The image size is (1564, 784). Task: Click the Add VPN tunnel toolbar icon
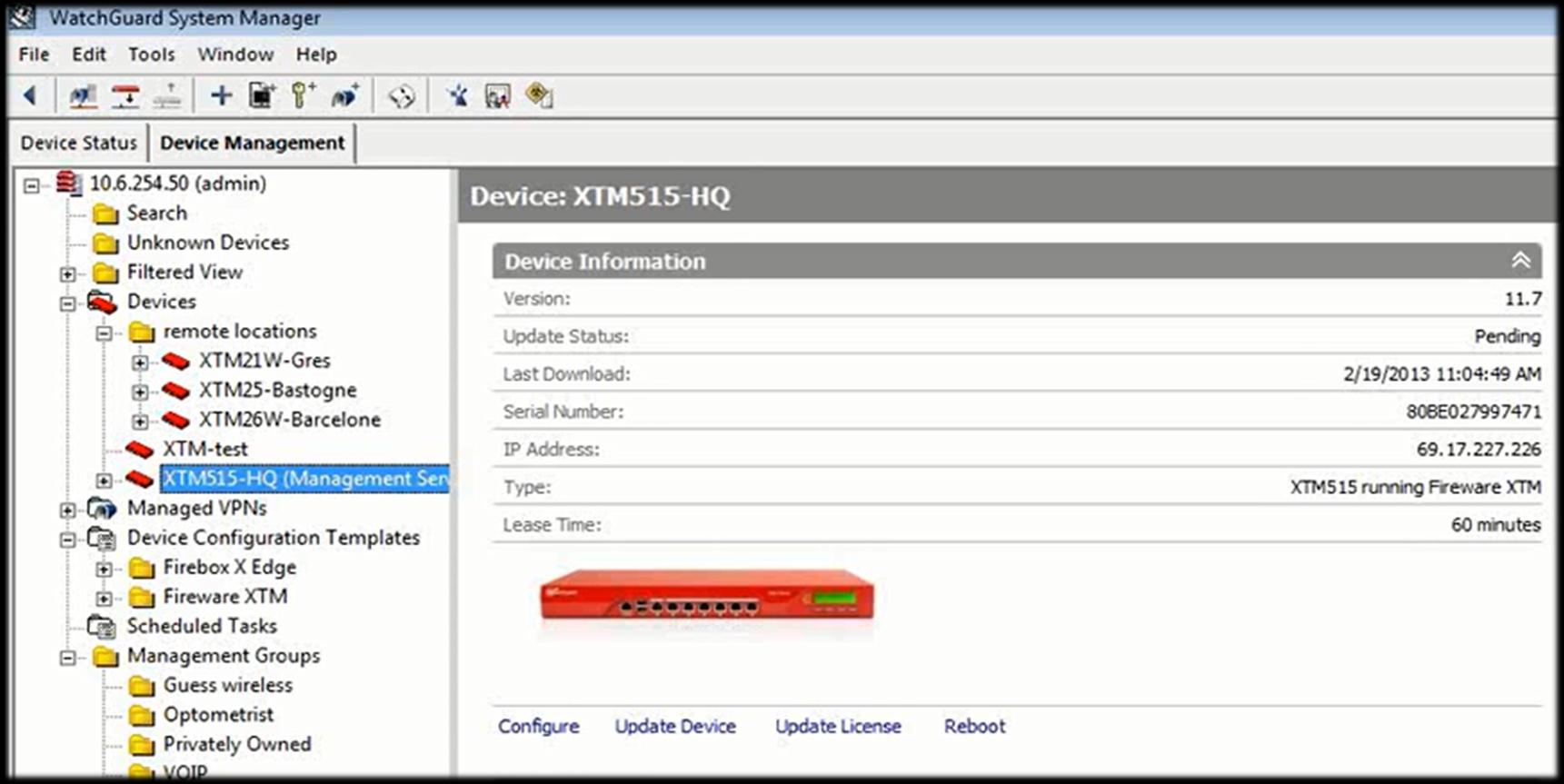[x=345, y=95]
